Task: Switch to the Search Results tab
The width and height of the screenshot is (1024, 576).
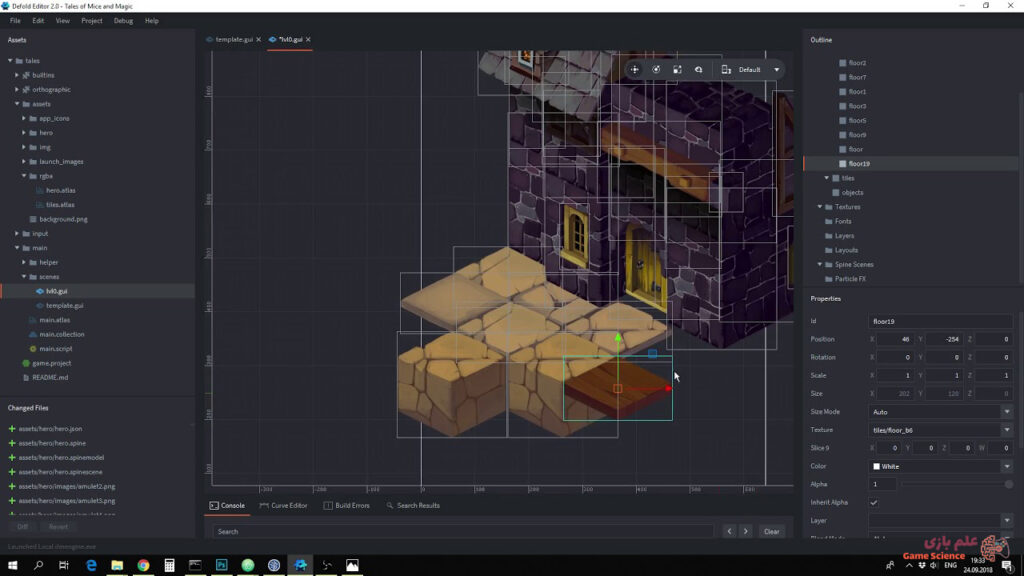Action: point(413,505)
